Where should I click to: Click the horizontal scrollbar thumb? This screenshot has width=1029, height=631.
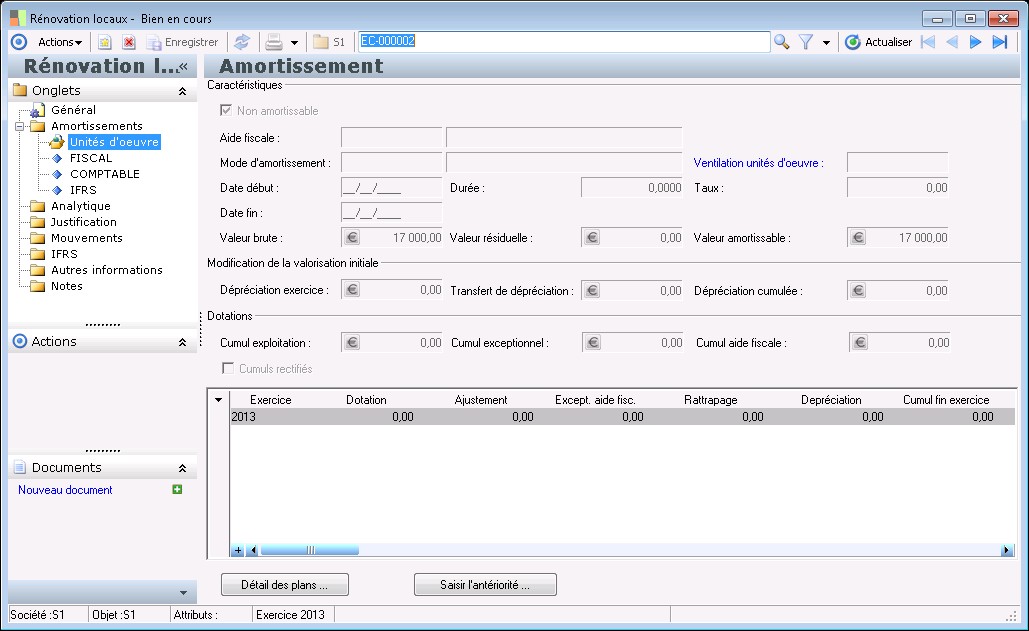tap(310, 550)
